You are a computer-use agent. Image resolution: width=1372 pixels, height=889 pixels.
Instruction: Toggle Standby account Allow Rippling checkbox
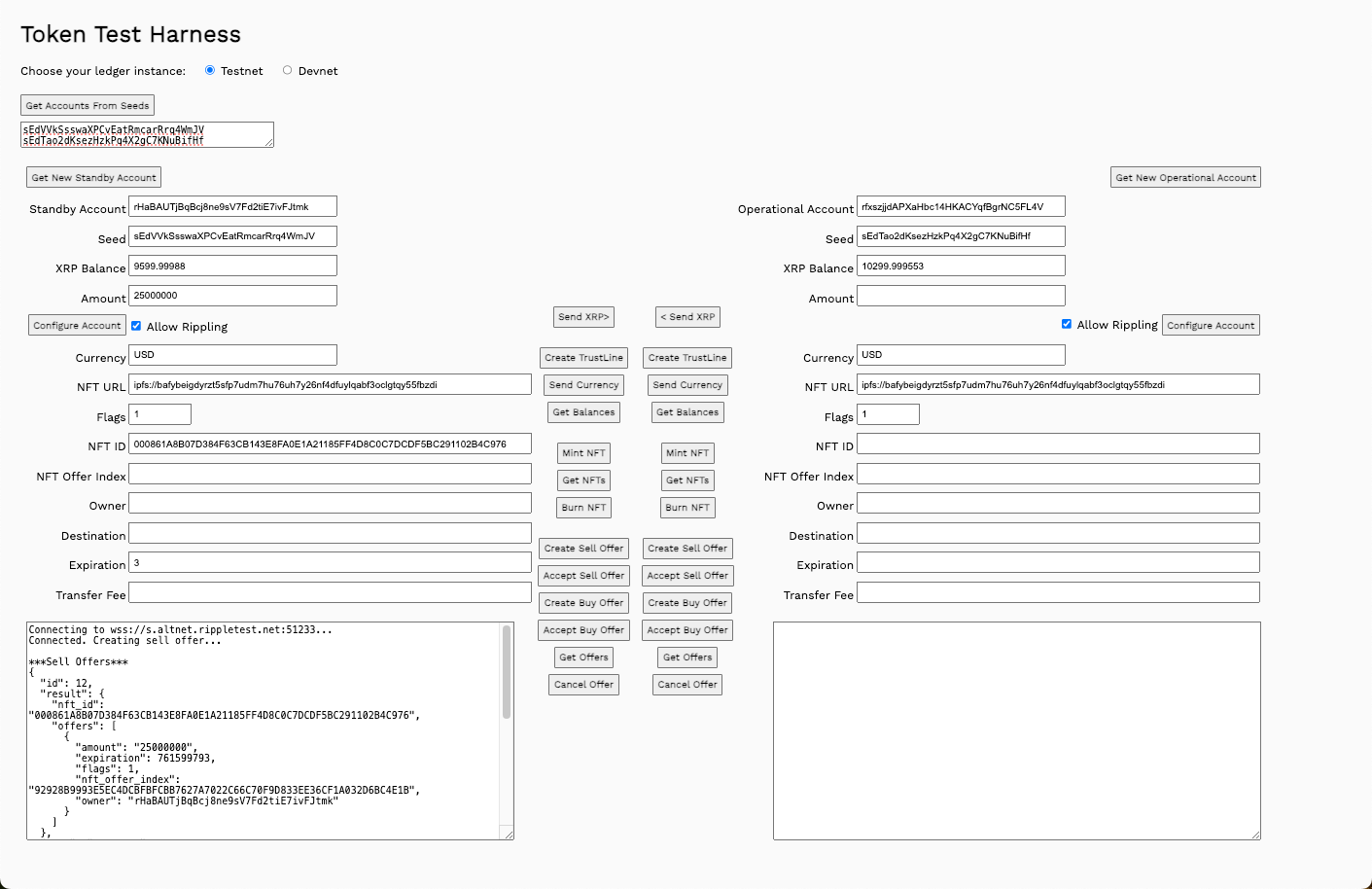pos(136,326)
